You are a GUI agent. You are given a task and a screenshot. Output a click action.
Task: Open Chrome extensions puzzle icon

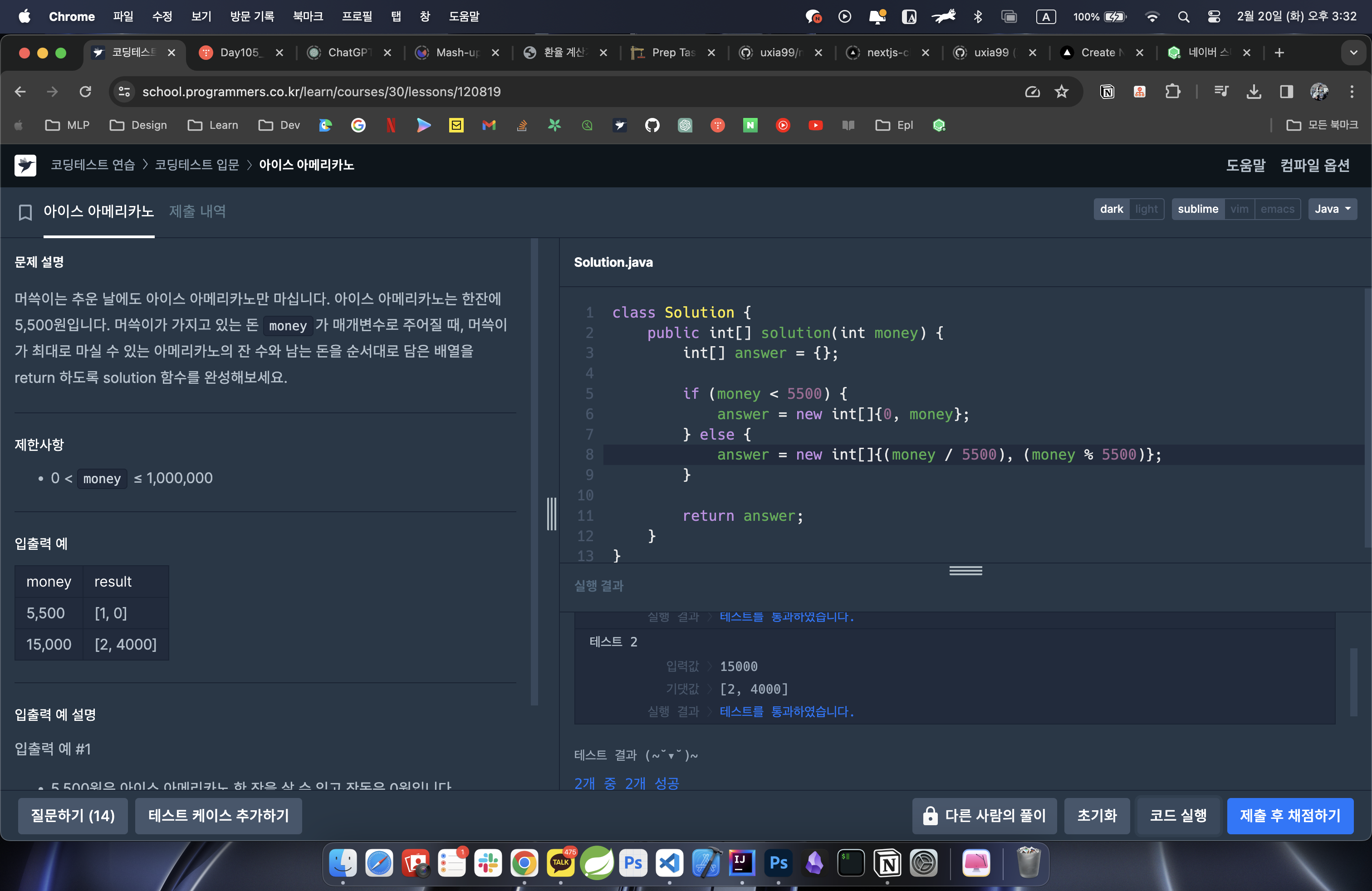[x=1172, y=92]
